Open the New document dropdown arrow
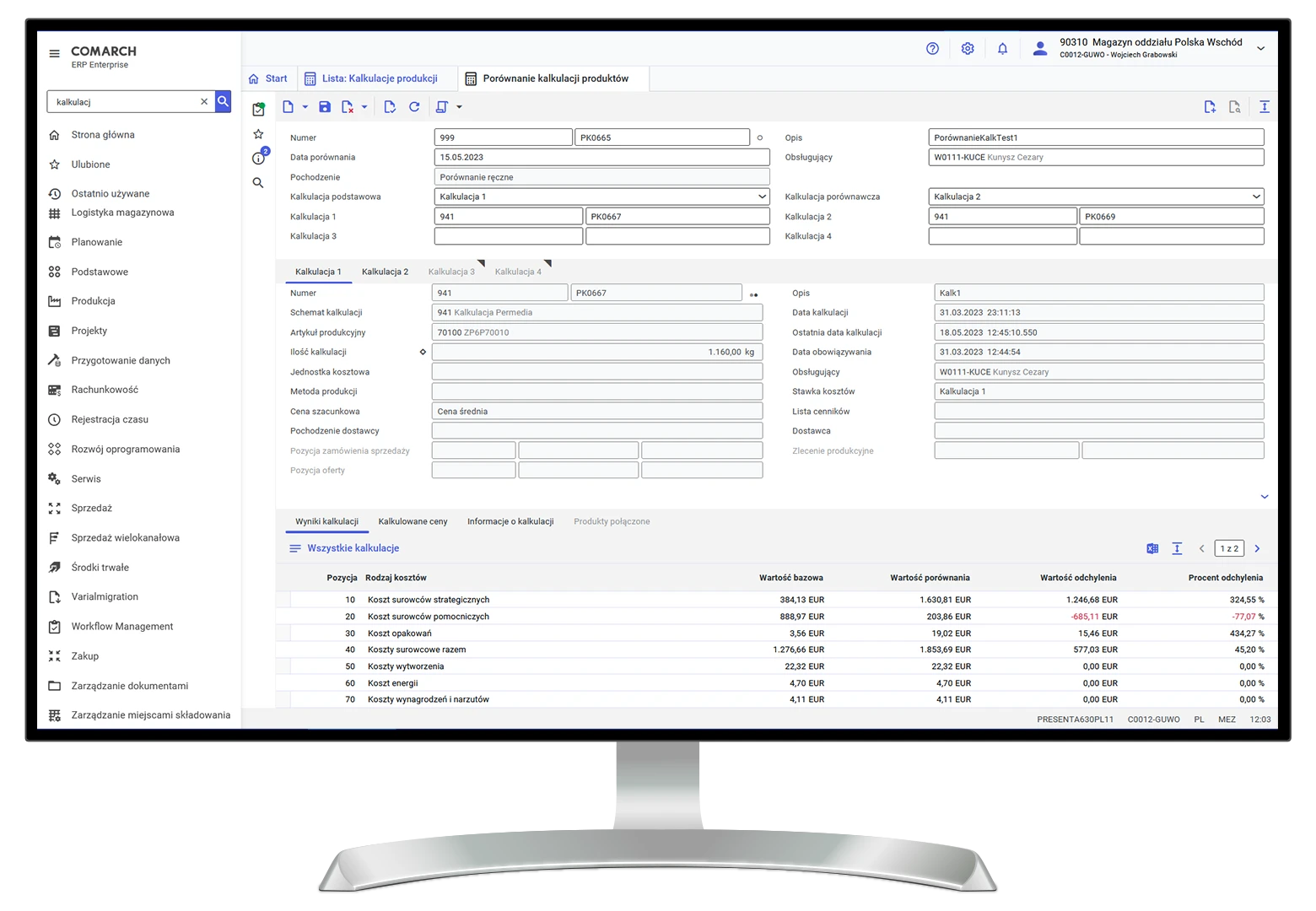Viewport: 1316px width, 911px height. [305, 107]
